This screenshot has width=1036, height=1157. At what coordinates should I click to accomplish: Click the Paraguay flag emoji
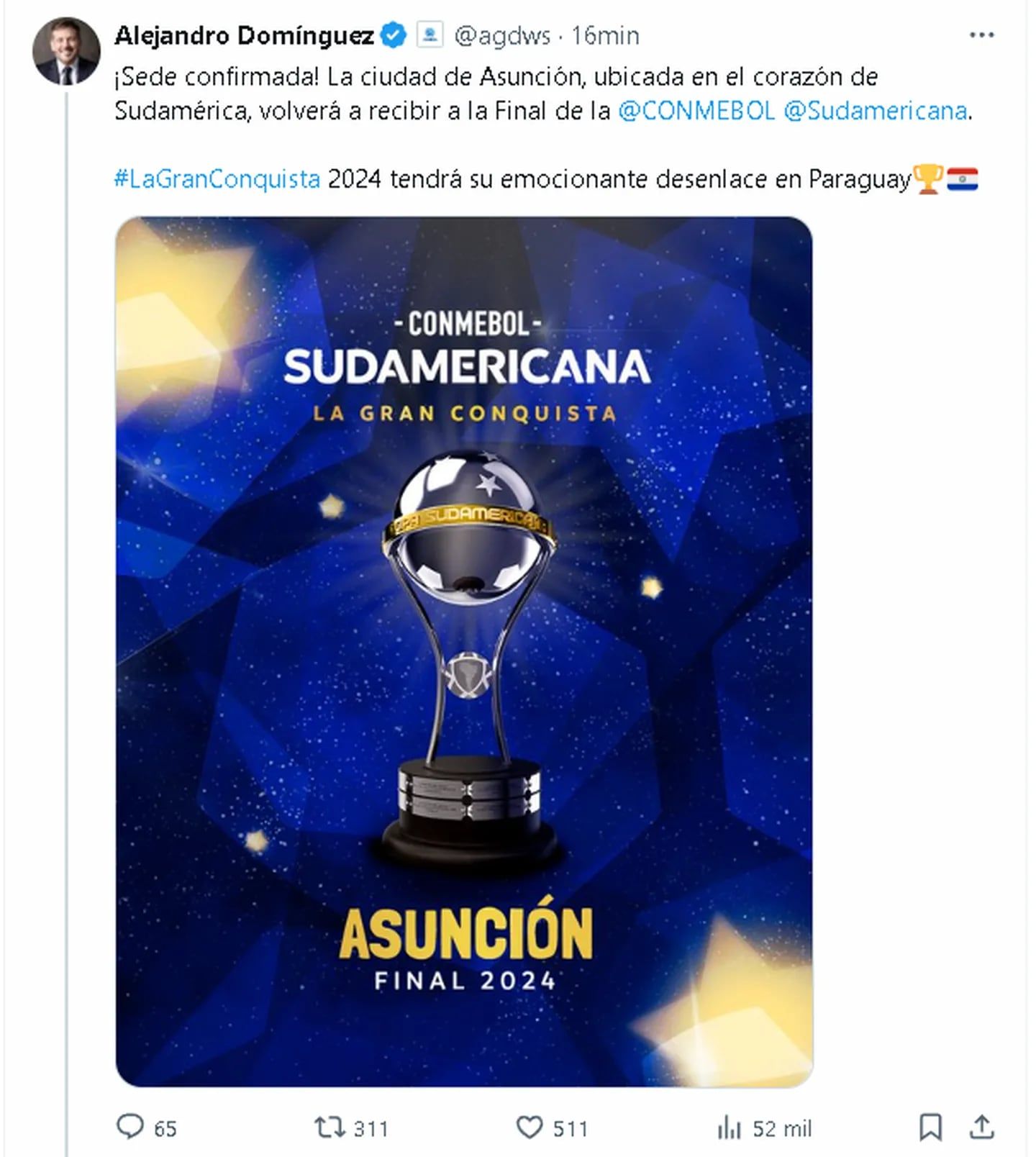click(963, 178)
